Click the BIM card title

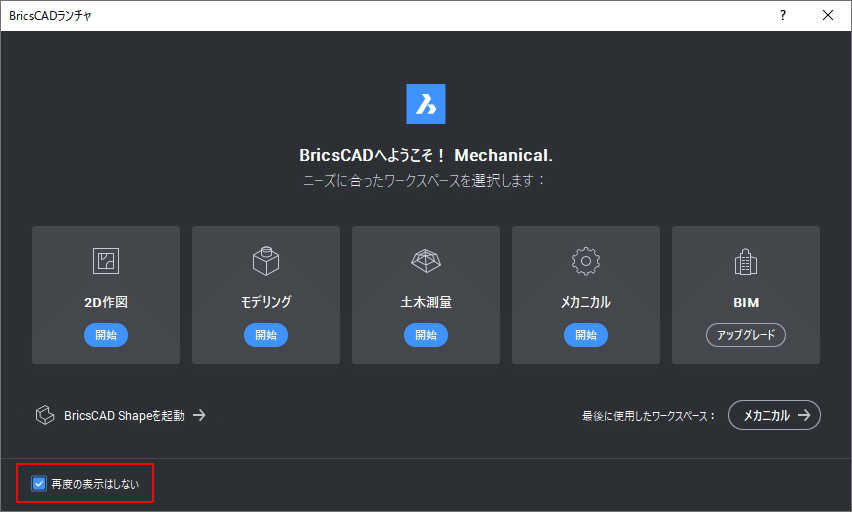(x=746, y=302)
